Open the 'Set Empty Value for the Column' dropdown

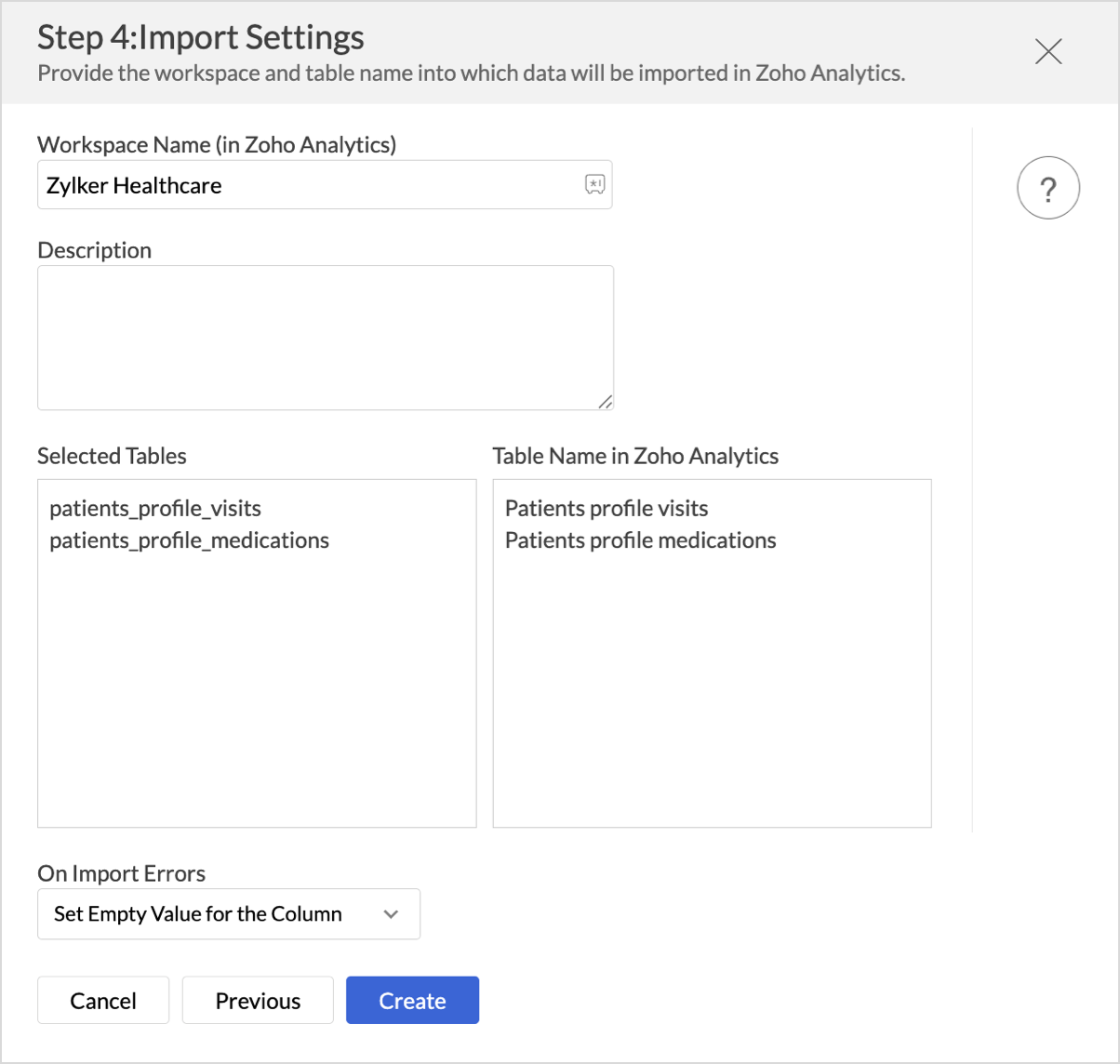click(212, 914)
